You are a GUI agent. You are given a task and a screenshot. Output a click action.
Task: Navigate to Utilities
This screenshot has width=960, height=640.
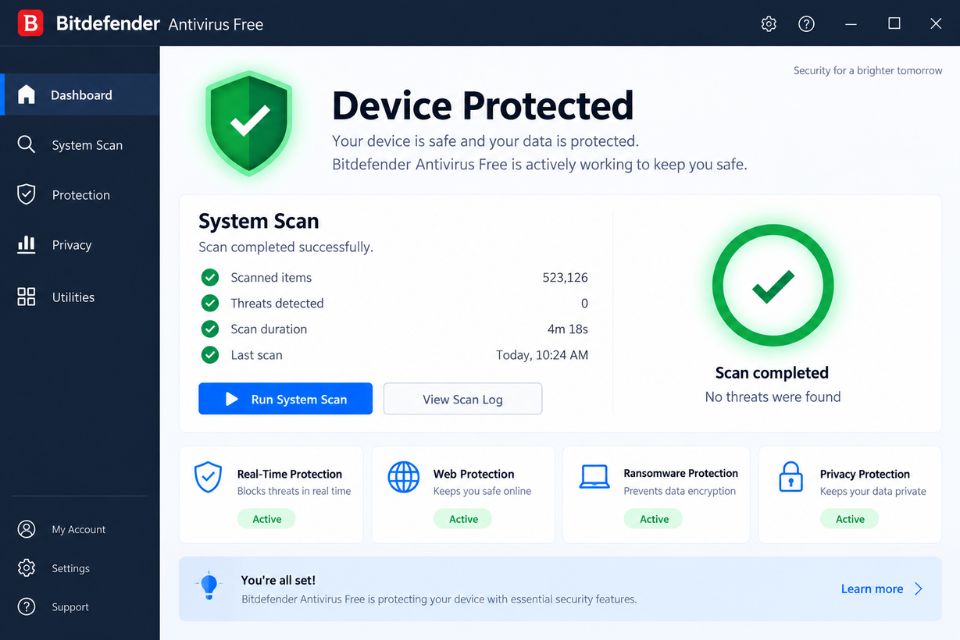73,297
